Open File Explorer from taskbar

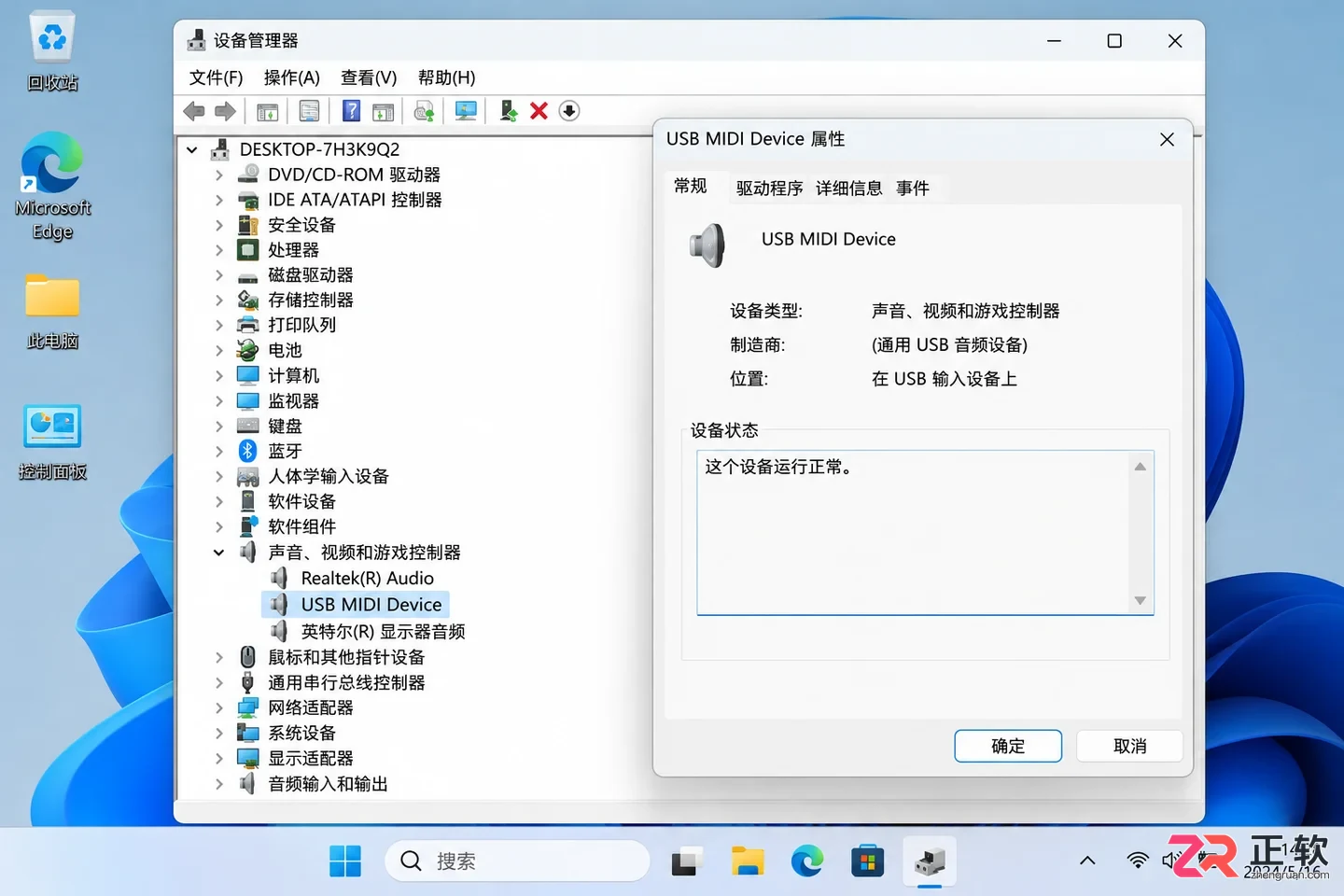click(747, 861)
